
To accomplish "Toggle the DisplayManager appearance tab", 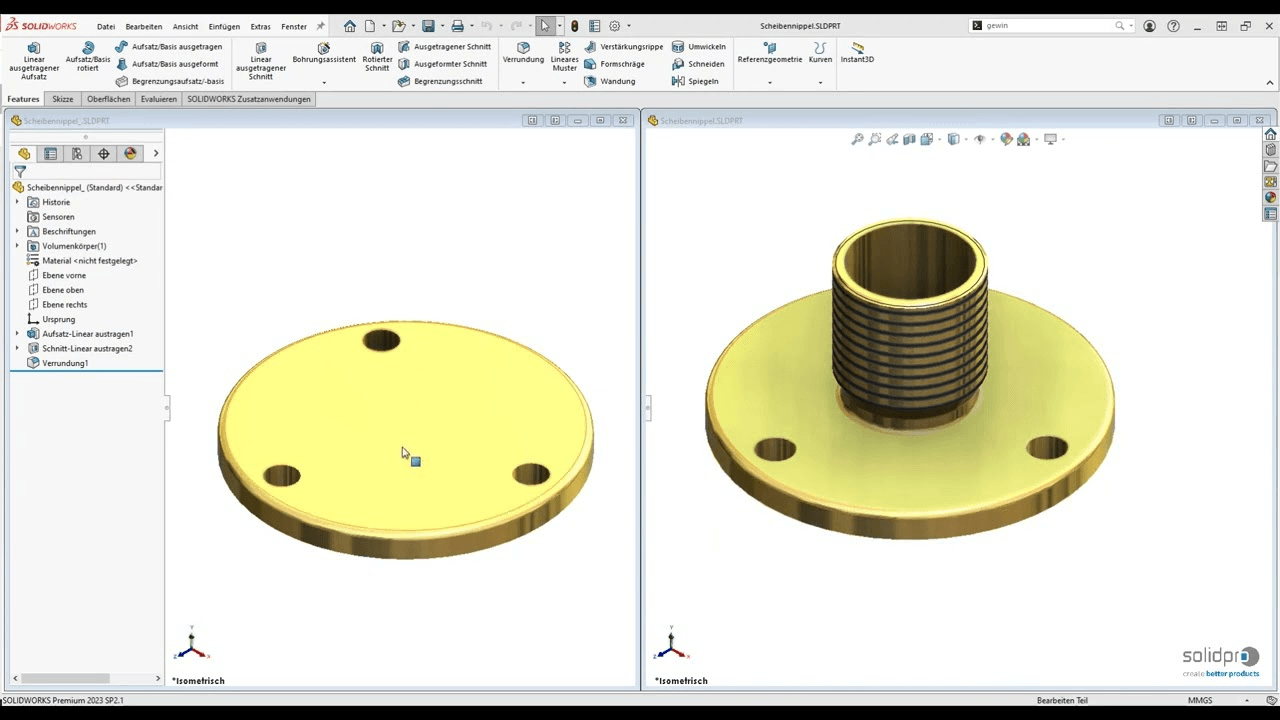I will 130,153.
